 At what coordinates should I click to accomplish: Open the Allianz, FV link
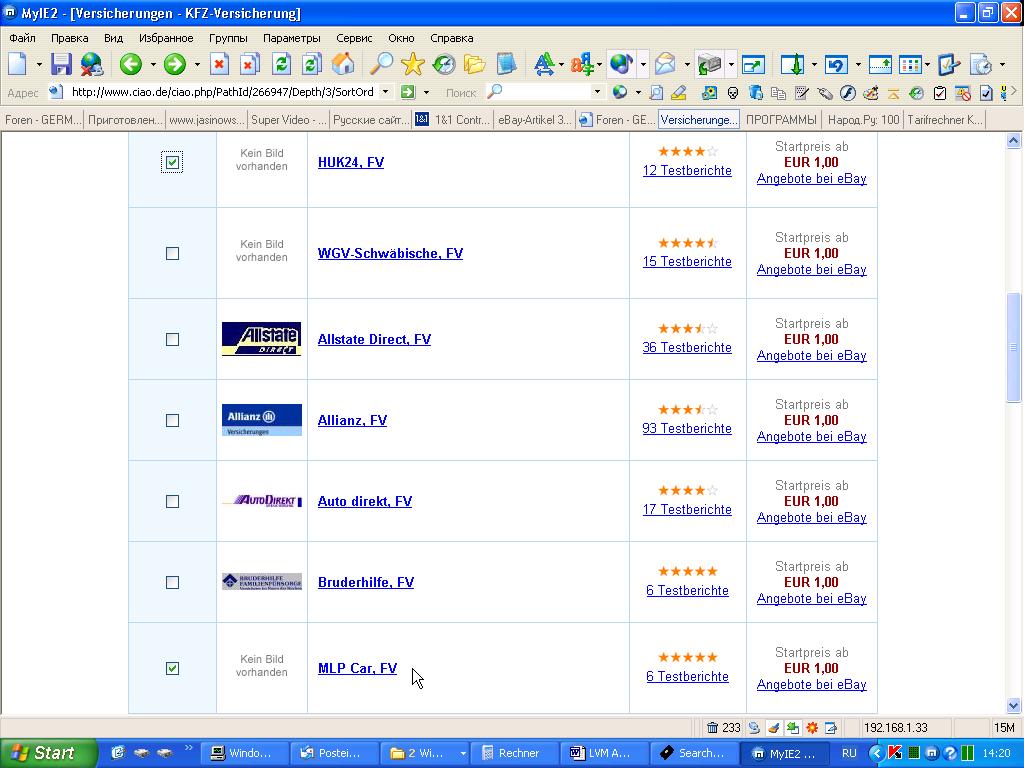tap(352, 421)
